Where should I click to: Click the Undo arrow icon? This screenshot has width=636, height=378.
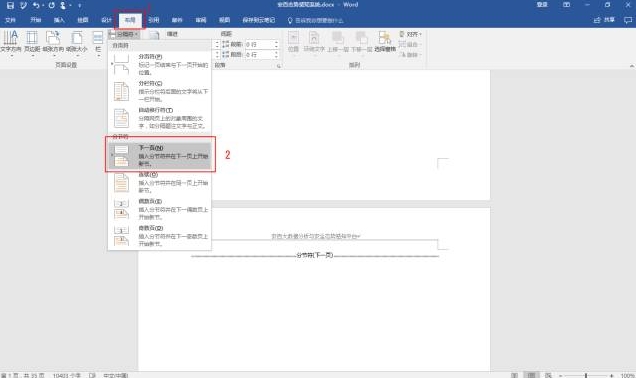click(36, 5)
